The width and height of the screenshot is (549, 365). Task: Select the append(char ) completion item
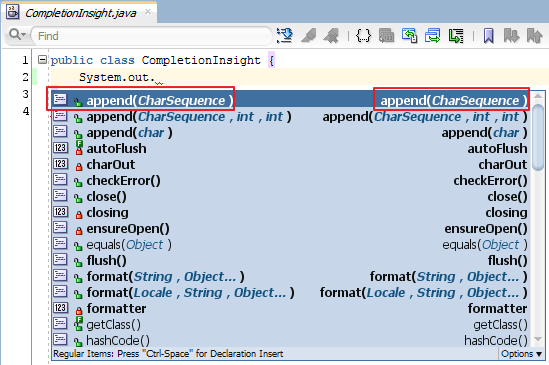coord(290,133)
